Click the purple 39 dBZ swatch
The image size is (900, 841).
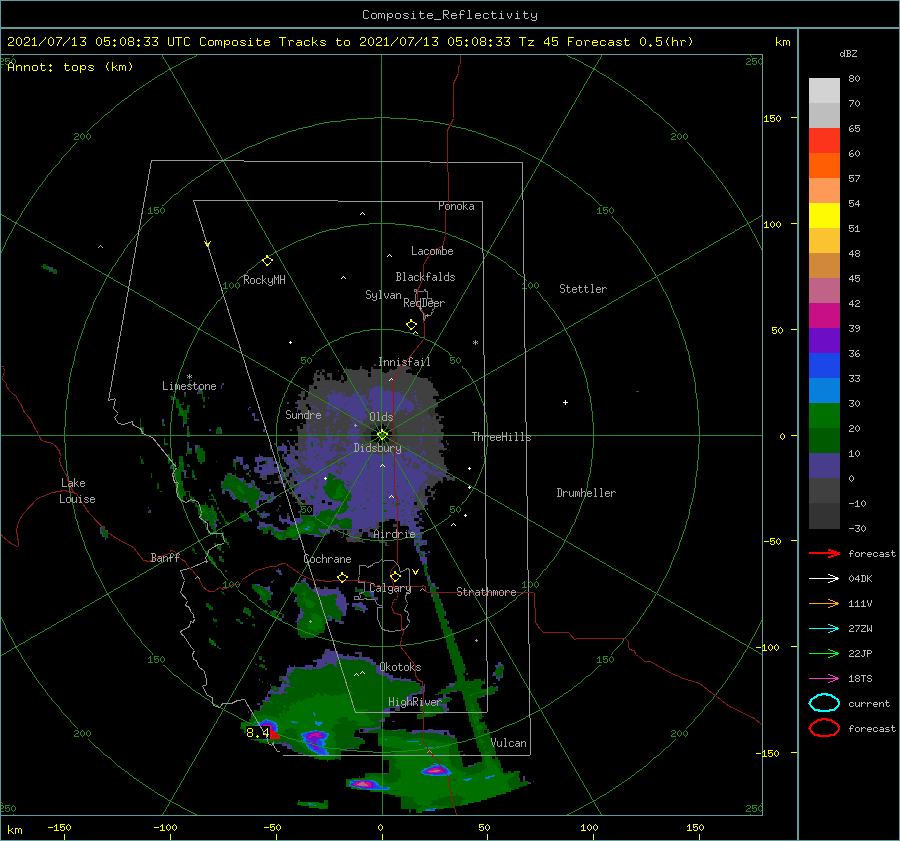[824, 340]
